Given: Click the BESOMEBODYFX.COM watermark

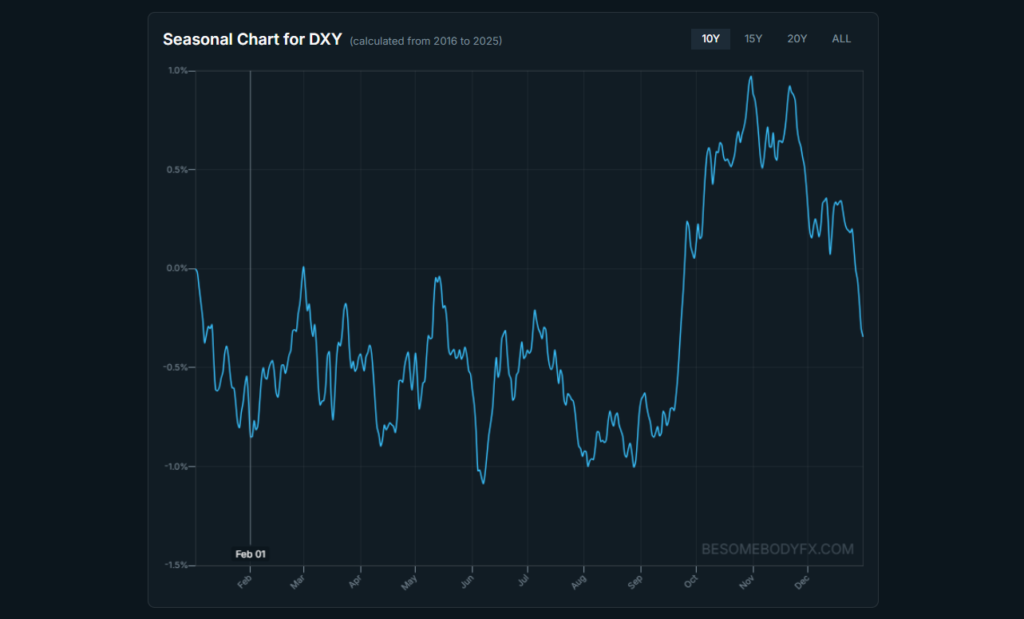Looking at the screenshot, I should click(x=777, y=549).
